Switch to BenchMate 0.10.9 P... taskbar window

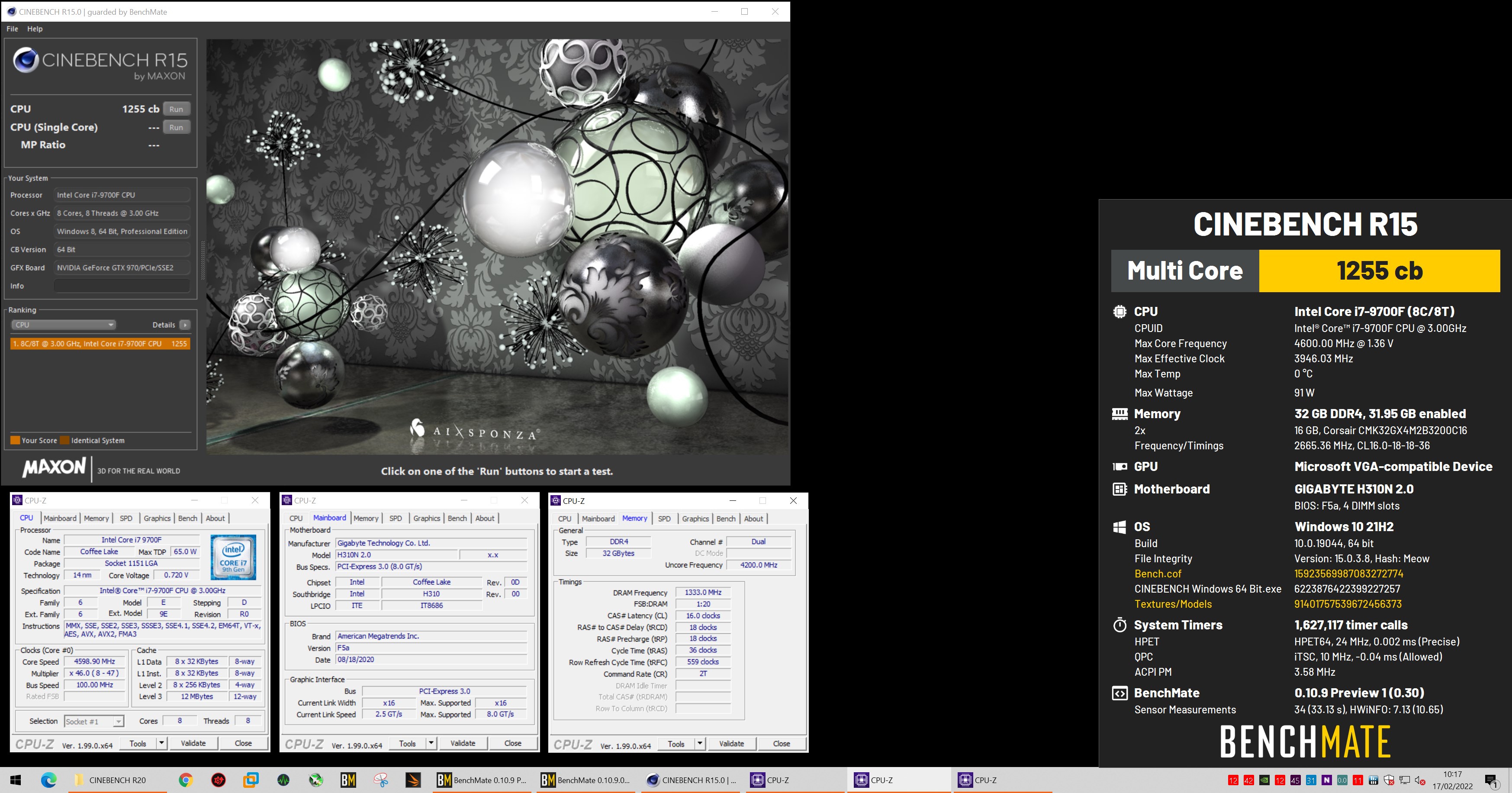483,780
